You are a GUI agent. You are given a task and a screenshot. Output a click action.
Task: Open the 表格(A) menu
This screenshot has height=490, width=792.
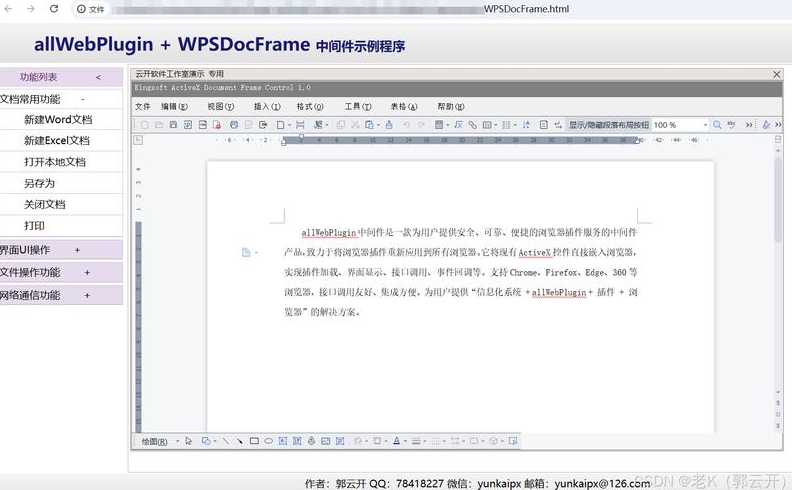point(404,107)
